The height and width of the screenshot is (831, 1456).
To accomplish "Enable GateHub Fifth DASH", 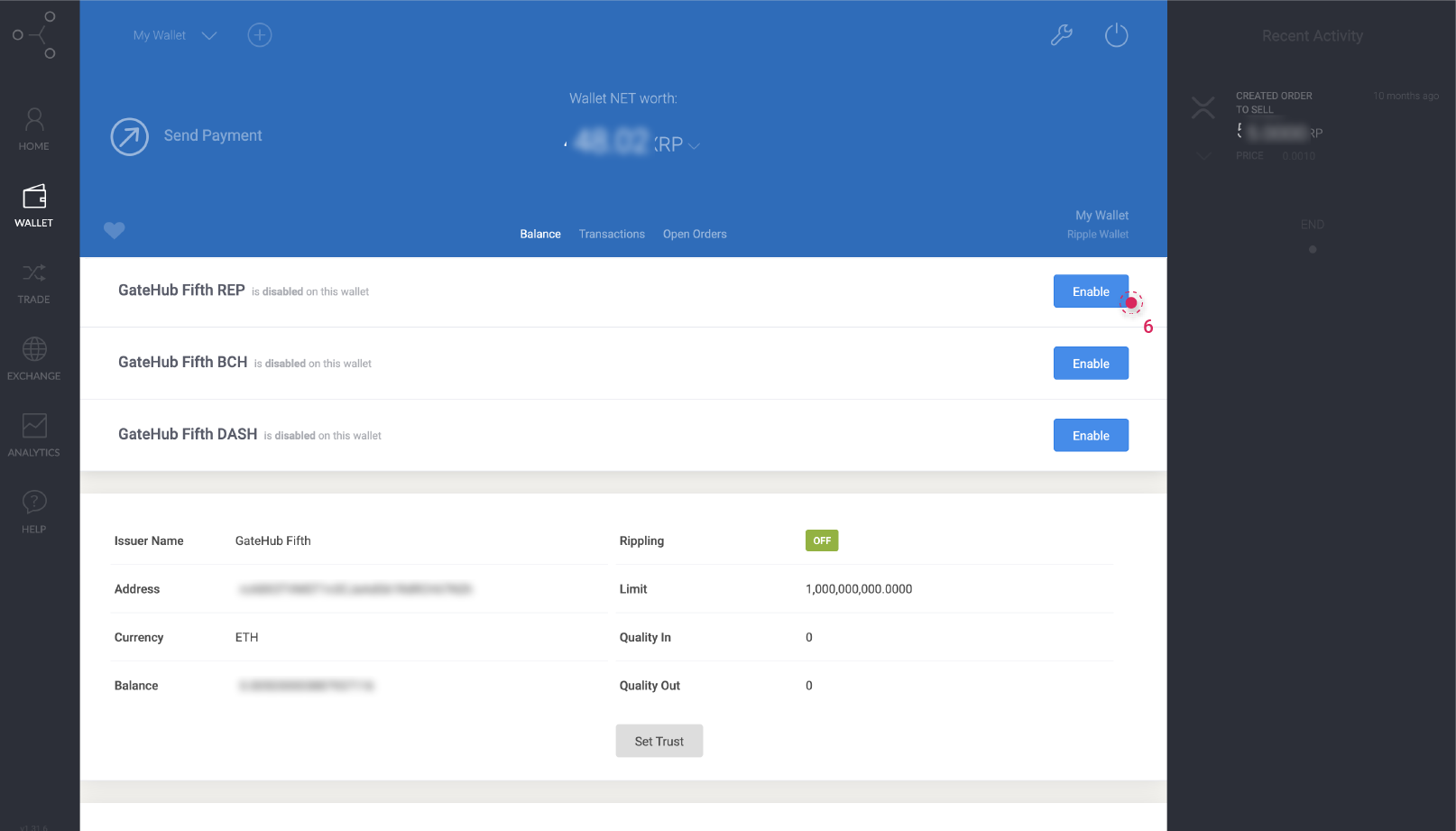I will 1091,436.
